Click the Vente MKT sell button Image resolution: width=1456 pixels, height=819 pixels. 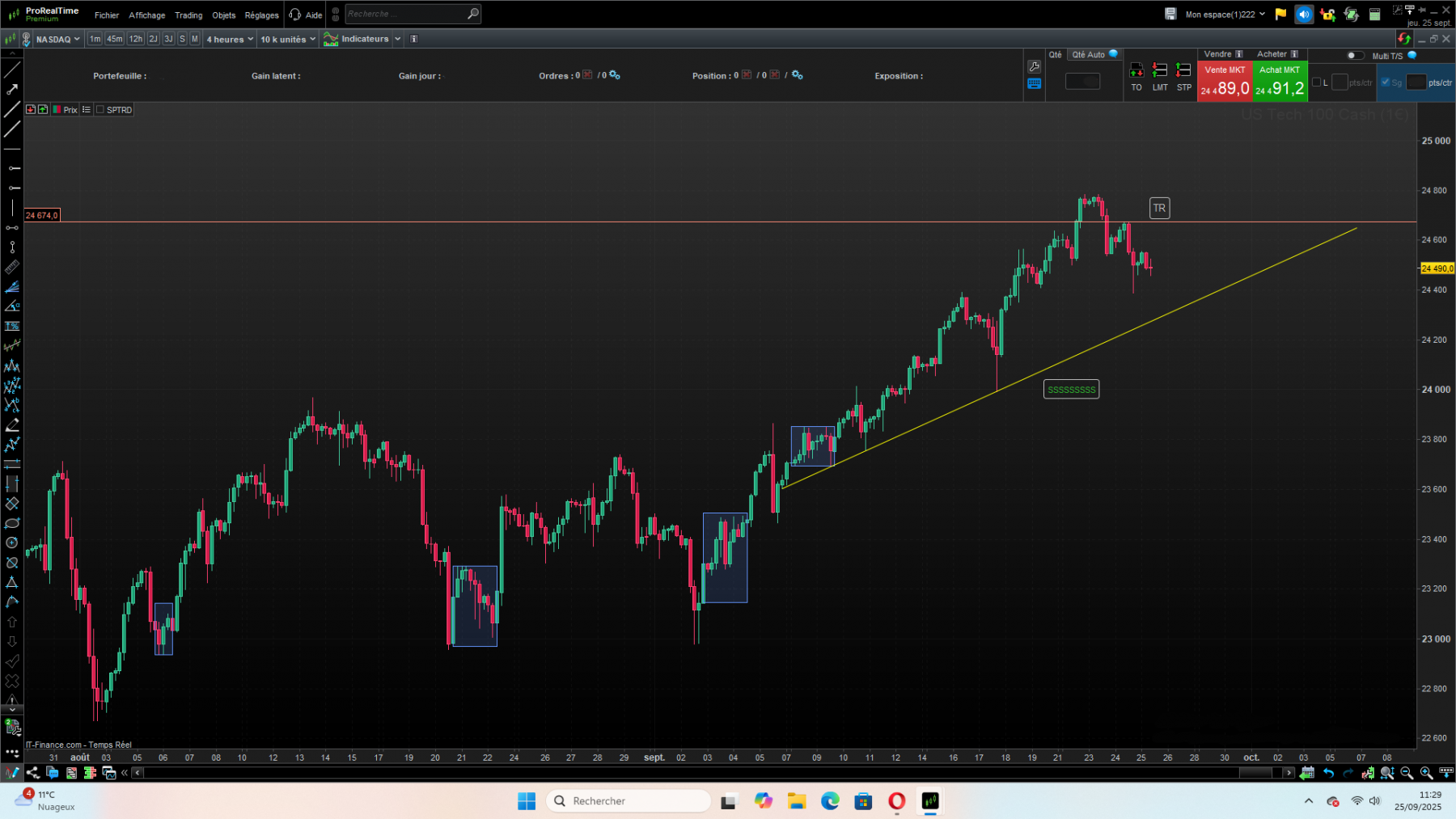[1225, 81]
